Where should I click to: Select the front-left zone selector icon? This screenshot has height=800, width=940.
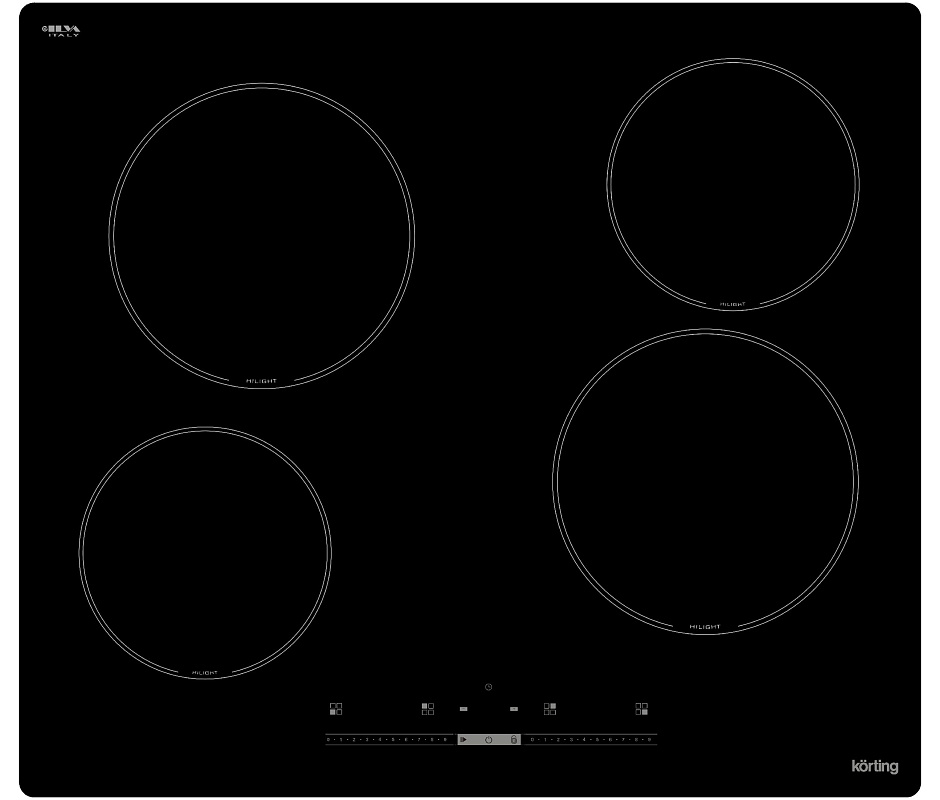click(336, 709)
